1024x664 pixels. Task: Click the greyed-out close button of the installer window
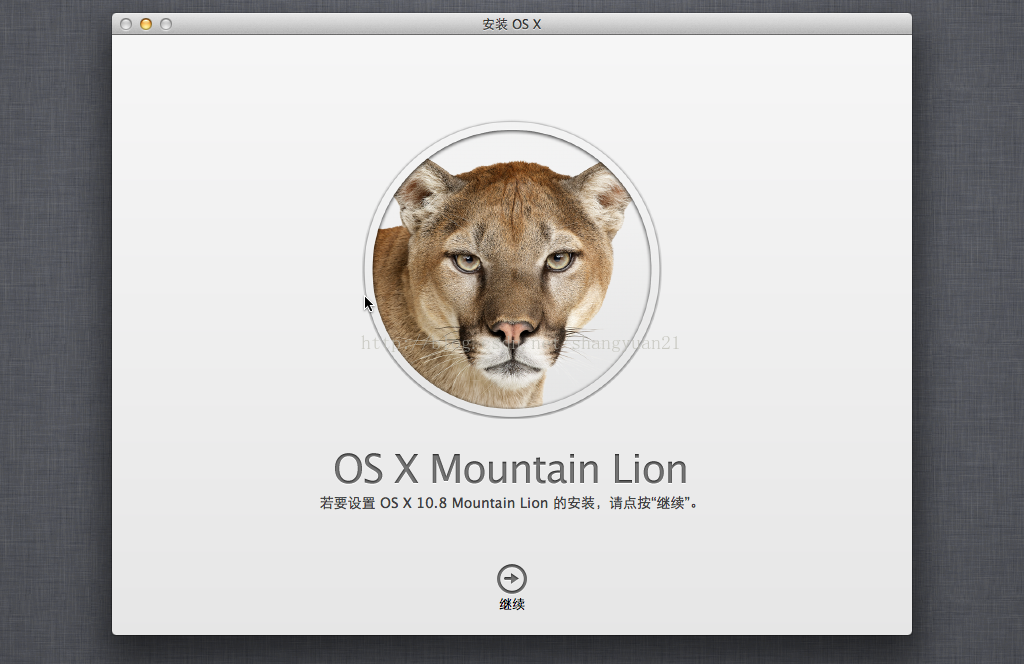(126, 24)
